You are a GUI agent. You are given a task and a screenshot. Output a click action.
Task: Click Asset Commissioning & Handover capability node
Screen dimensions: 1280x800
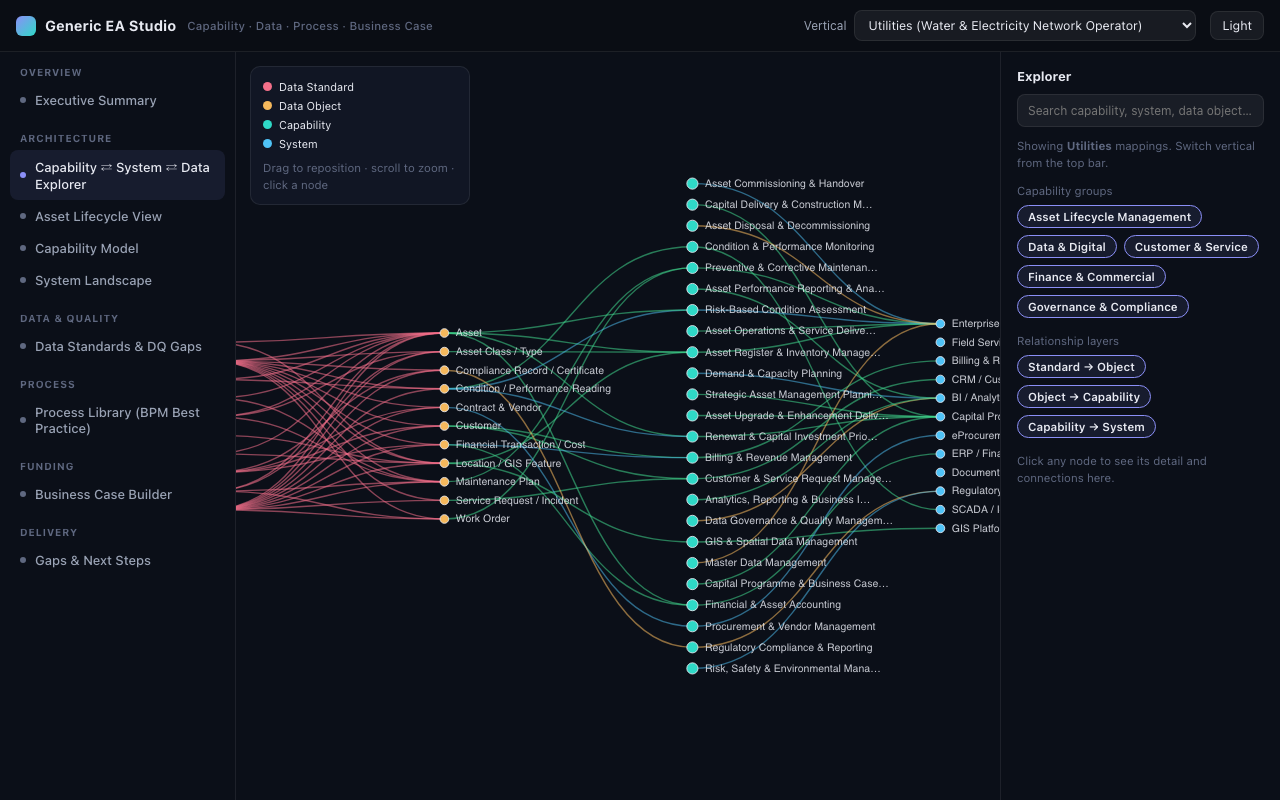tap(692, 184)
